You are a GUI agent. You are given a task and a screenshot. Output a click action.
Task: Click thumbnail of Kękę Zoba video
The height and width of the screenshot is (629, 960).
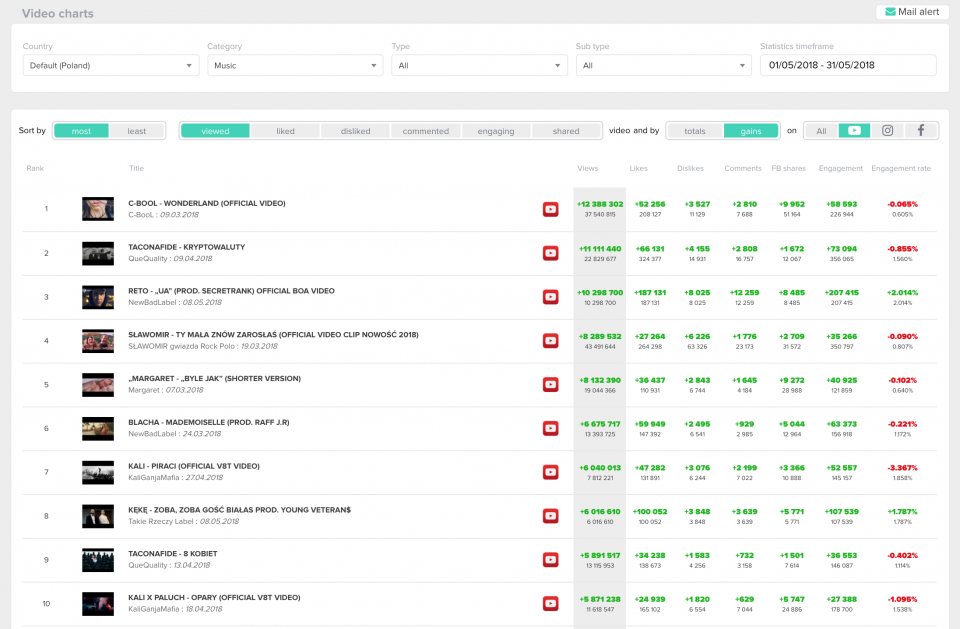[98, 516]
